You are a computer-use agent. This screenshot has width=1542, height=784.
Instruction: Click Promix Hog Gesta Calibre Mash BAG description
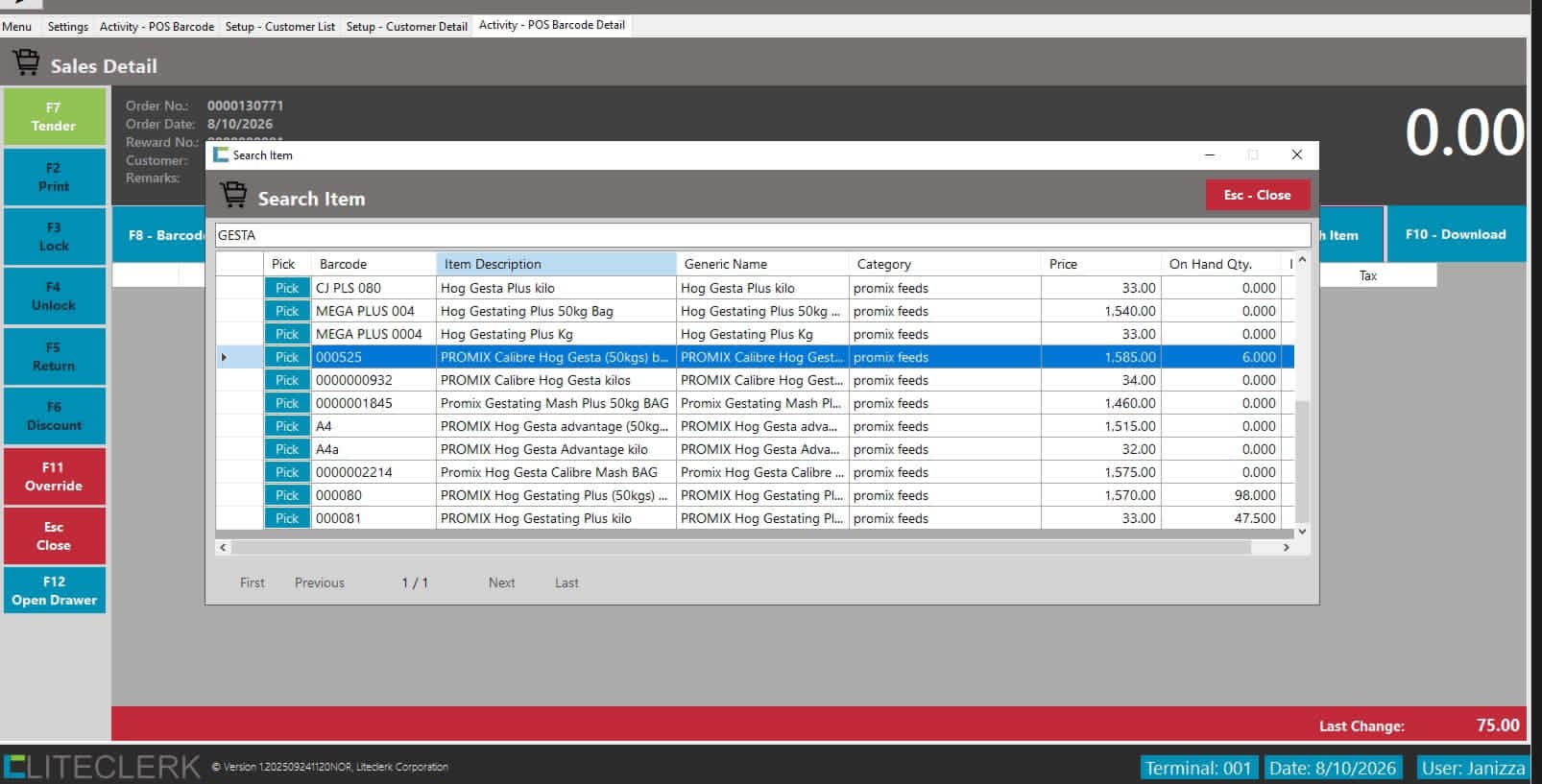coord(556,472)
